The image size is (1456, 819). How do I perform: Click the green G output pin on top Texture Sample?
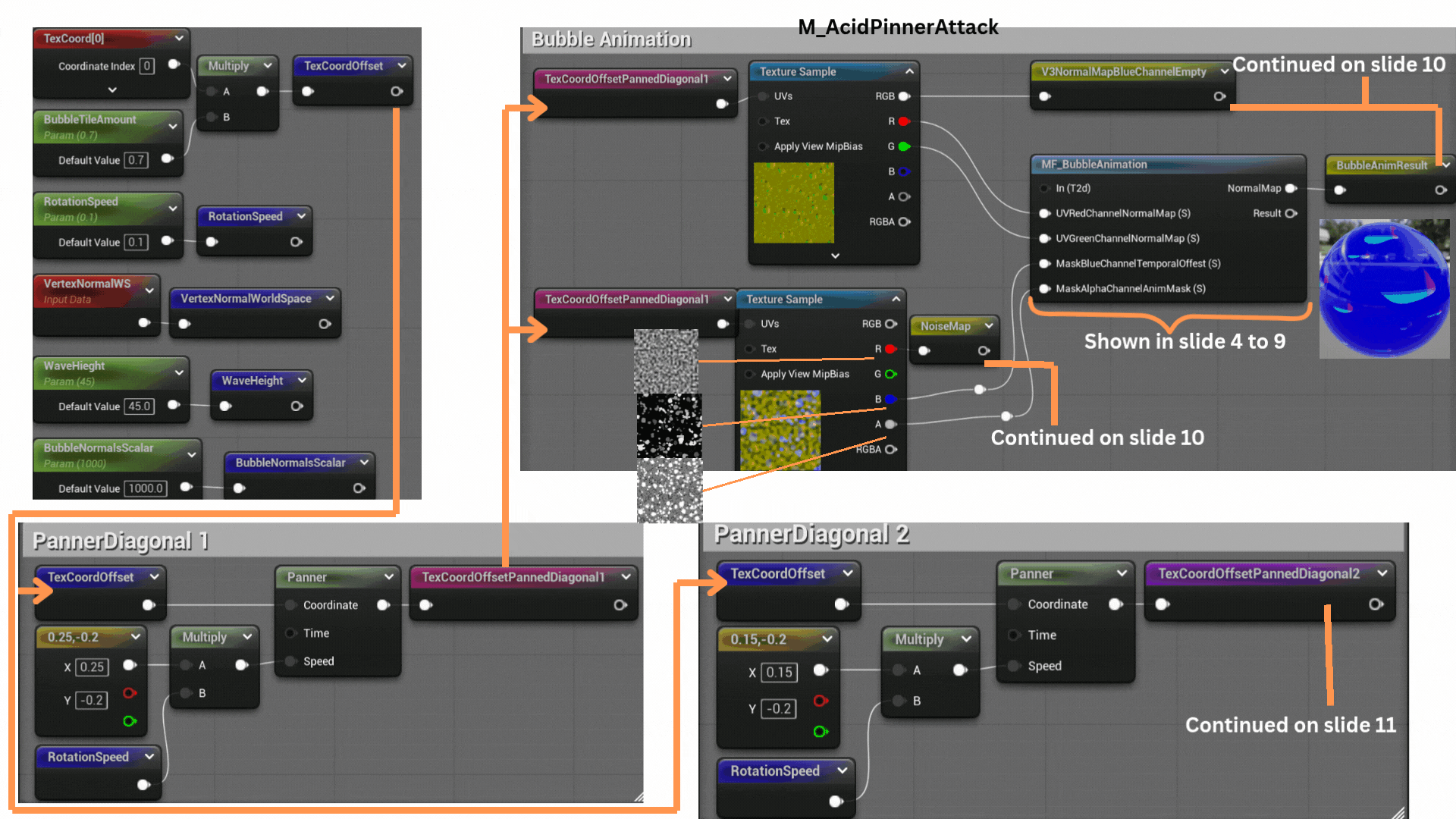pyautogui.click(x=903, y=146)
